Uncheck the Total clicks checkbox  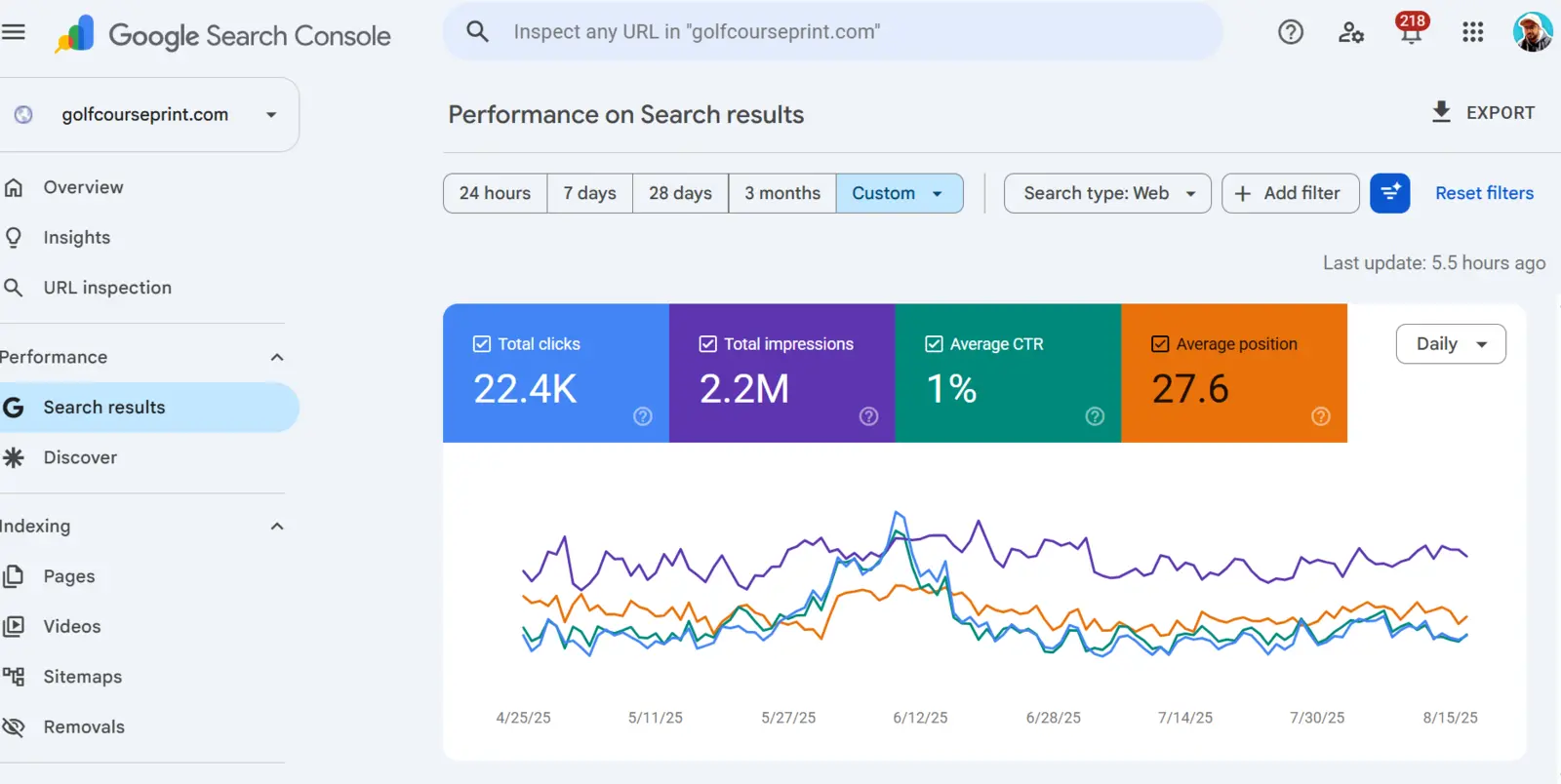pyautogui.click(x=482, y=344)
